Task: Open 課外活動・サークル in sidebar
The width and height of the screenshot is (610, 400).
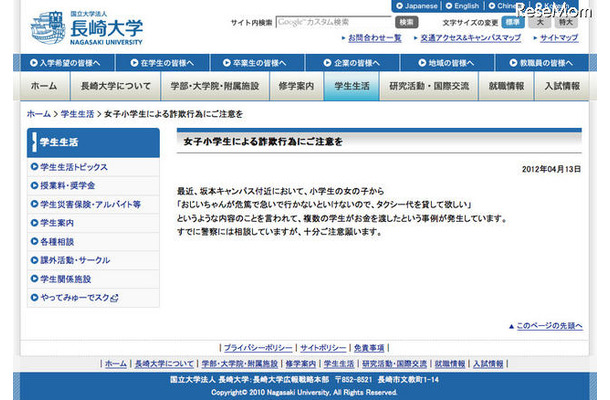Action: (x=93, y=260)
